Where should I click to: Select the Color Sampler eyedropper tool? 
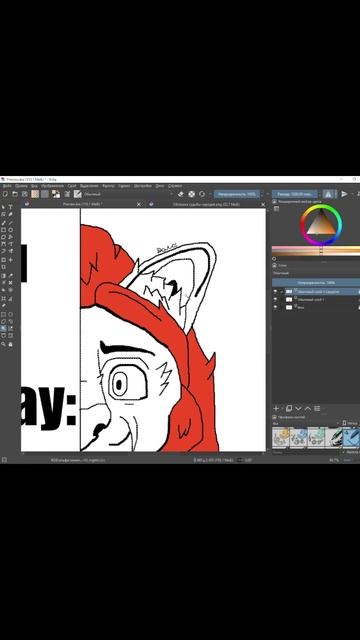(x=11, y=276)
